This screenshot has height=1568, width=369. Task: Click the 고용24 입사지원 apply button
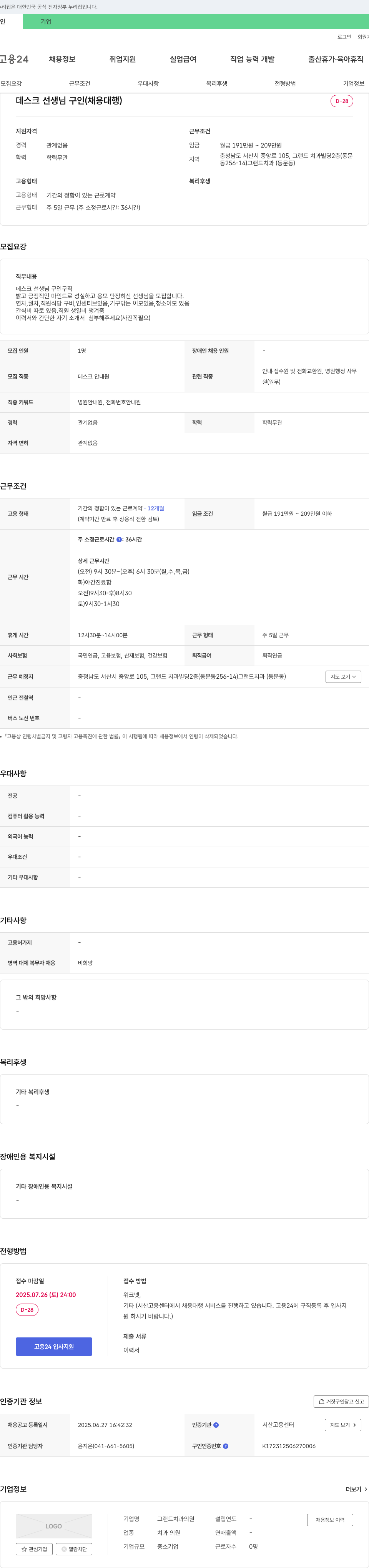click(x=53, y=1346)
